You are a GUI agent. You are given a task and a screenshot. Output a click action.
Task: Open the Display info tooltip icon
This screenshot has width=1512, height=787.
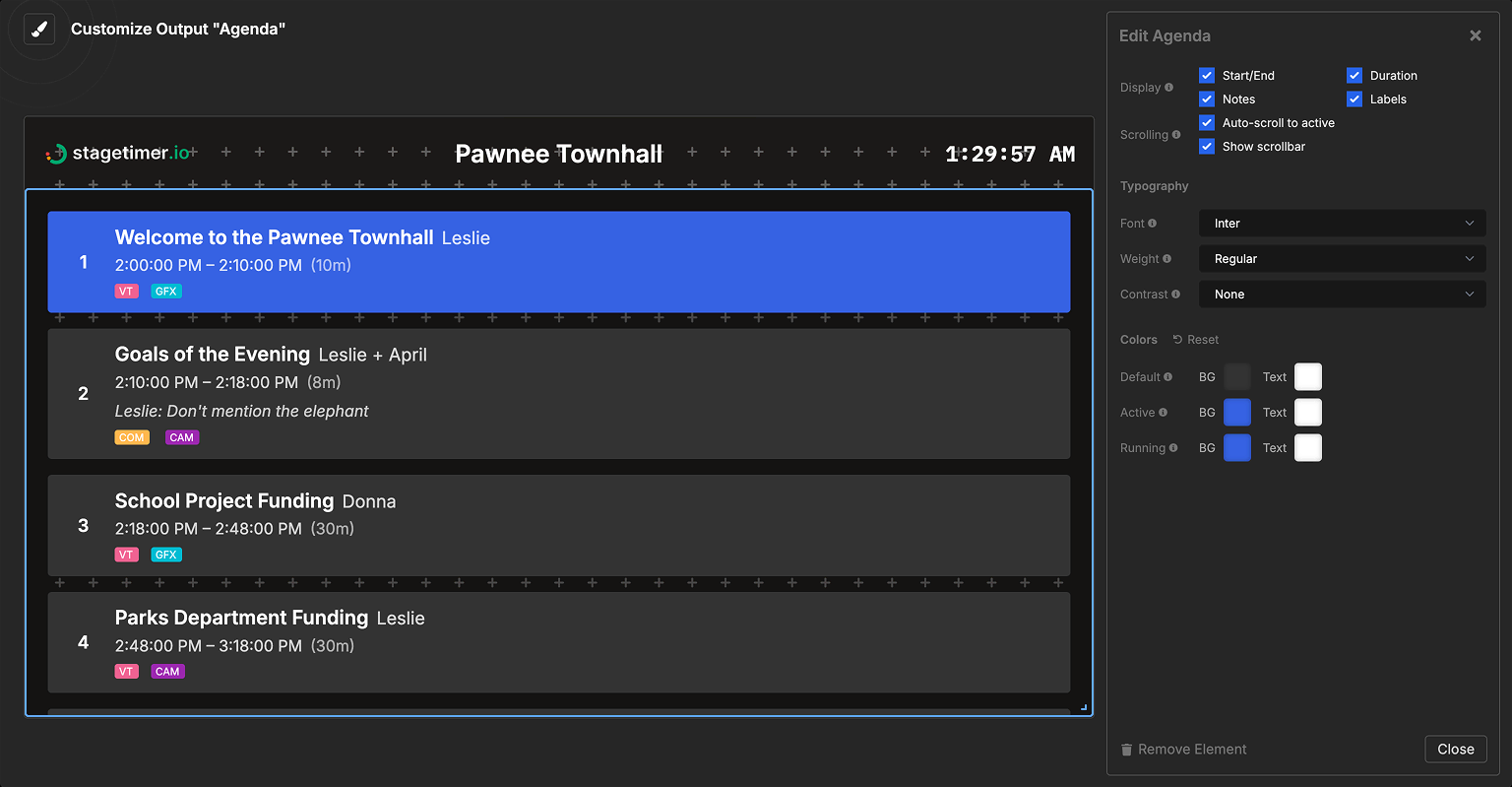coord(1171,87)
